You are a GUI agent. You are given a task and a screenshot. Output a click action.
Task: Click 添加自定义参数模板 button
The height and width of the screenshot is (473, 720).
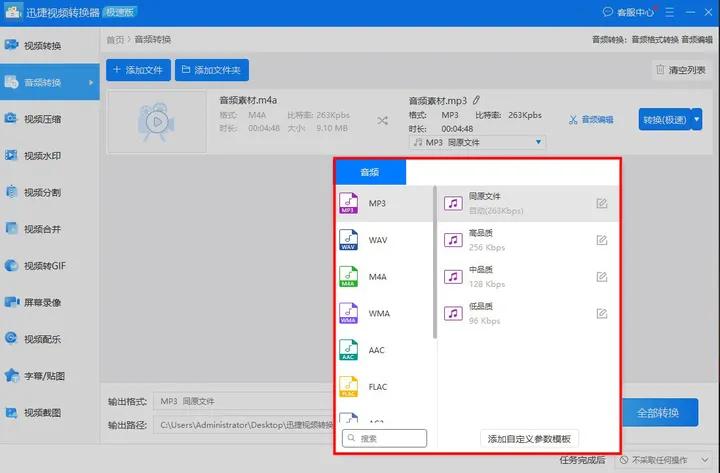click(x=529, y=439)
